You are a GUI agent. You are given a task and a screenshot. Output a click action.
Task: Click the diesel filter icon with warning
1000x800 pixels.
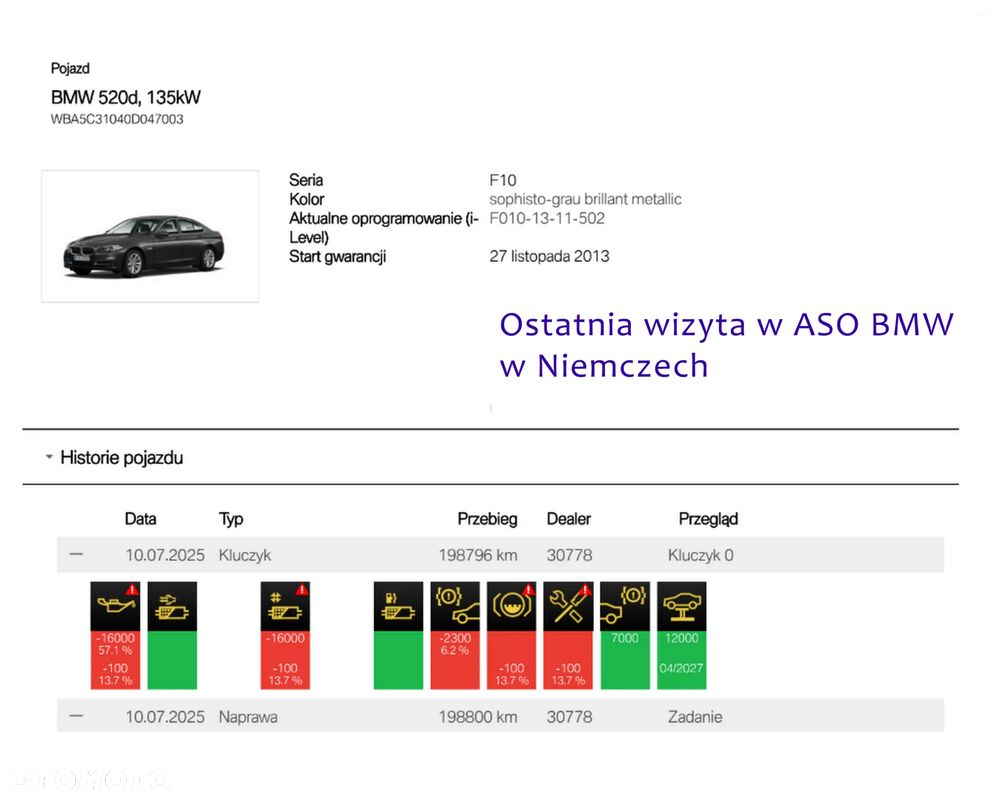[285, 606]
